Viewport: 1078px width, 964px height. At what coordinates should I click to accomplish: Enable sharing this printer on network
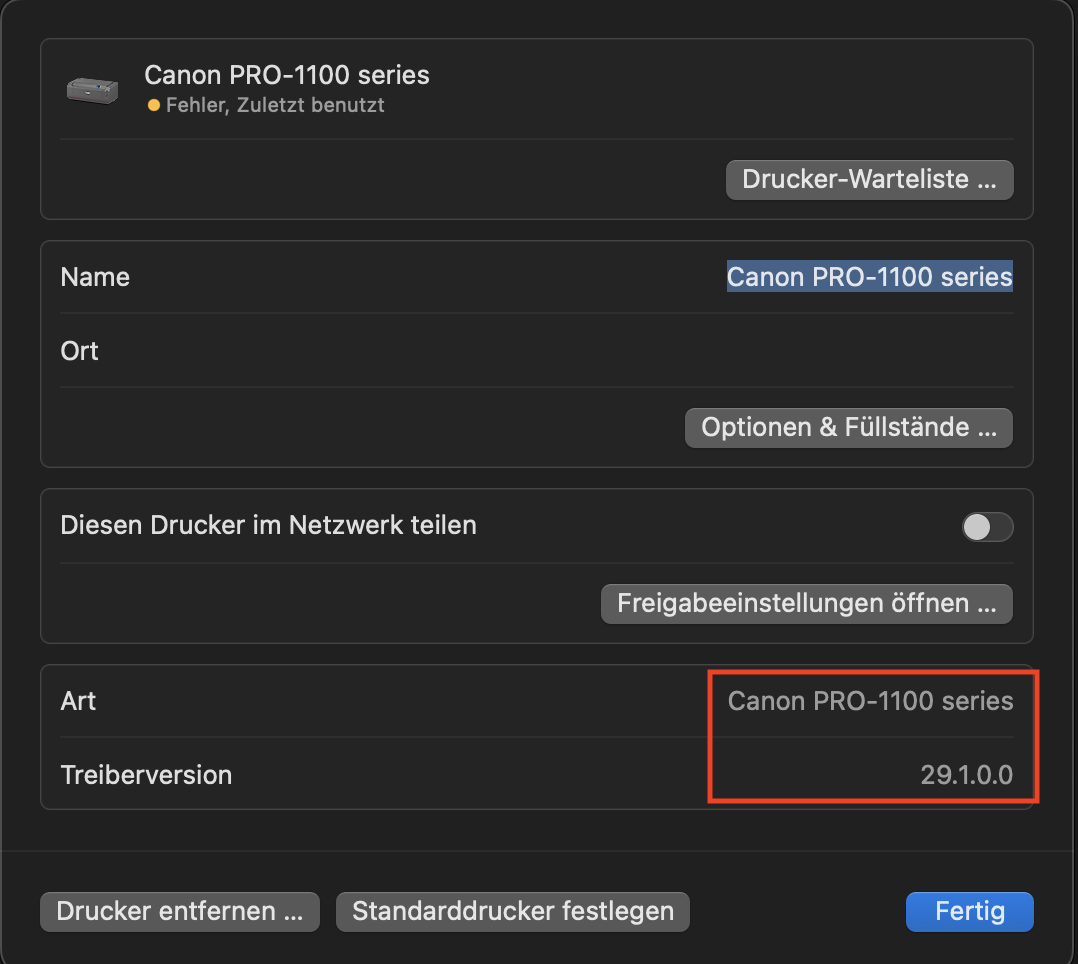987,526
